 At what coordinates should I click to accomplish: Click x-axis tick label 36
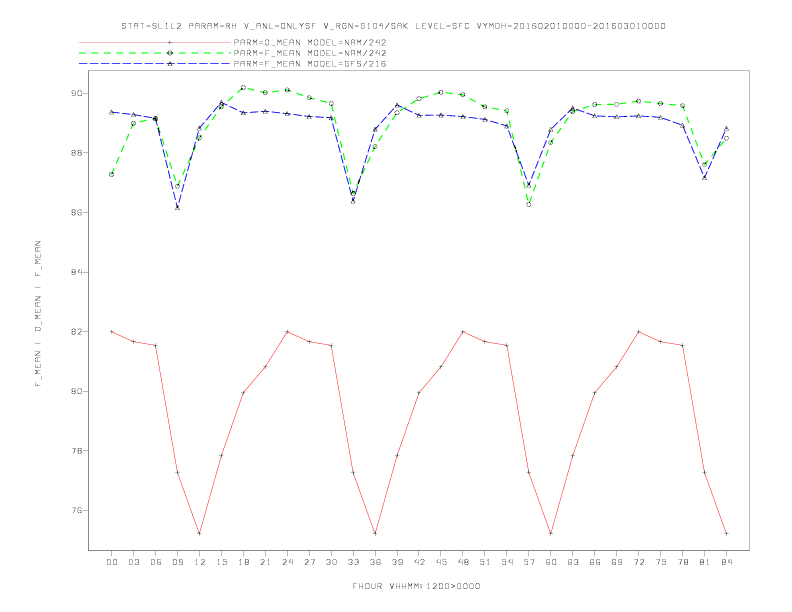(x=375, y=562)
